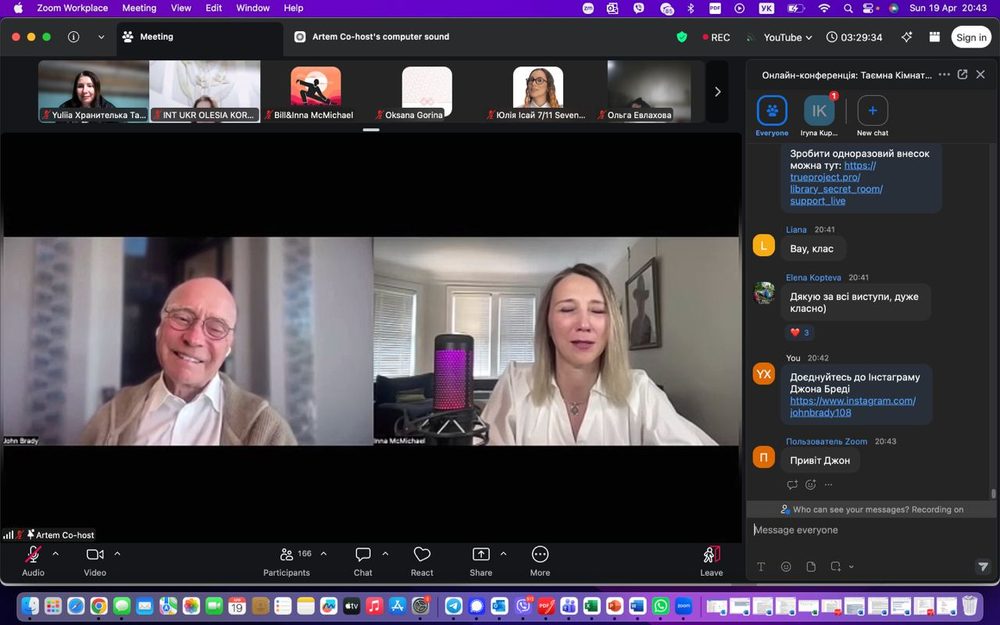1000x625 pixels.
Task: Open Telegram from the Dock
Action: [453, 605]
